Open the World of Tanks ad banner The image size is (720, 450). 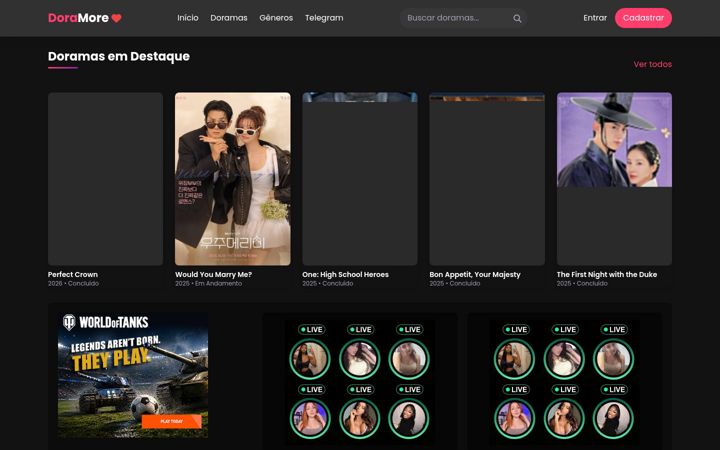click(133, 375)
